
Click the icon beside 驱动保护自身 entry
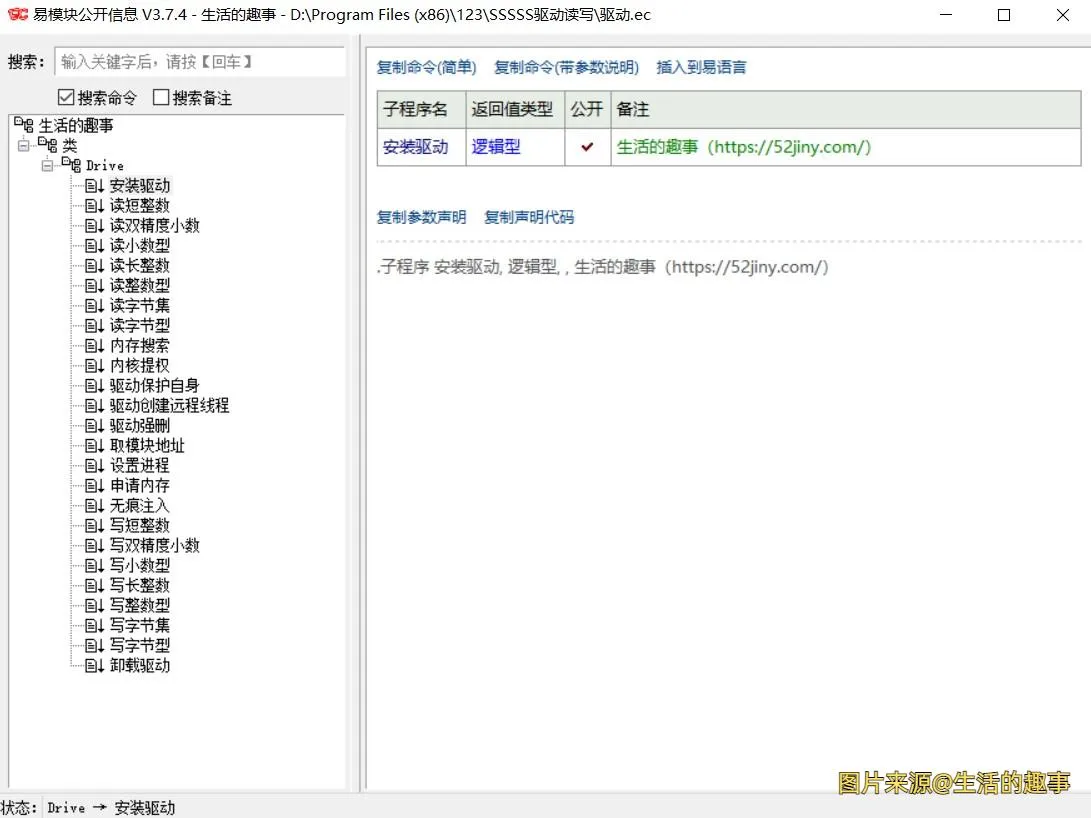click(x=95, y=386)
